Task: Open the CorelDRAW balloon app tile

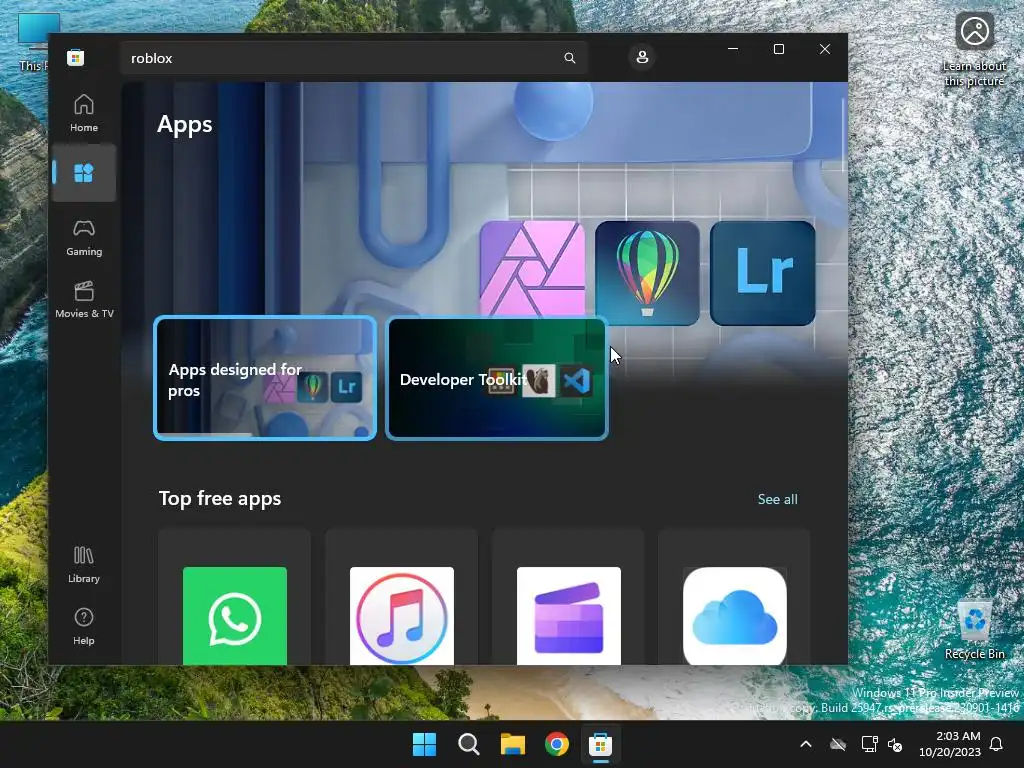Action: coord(647,273)
